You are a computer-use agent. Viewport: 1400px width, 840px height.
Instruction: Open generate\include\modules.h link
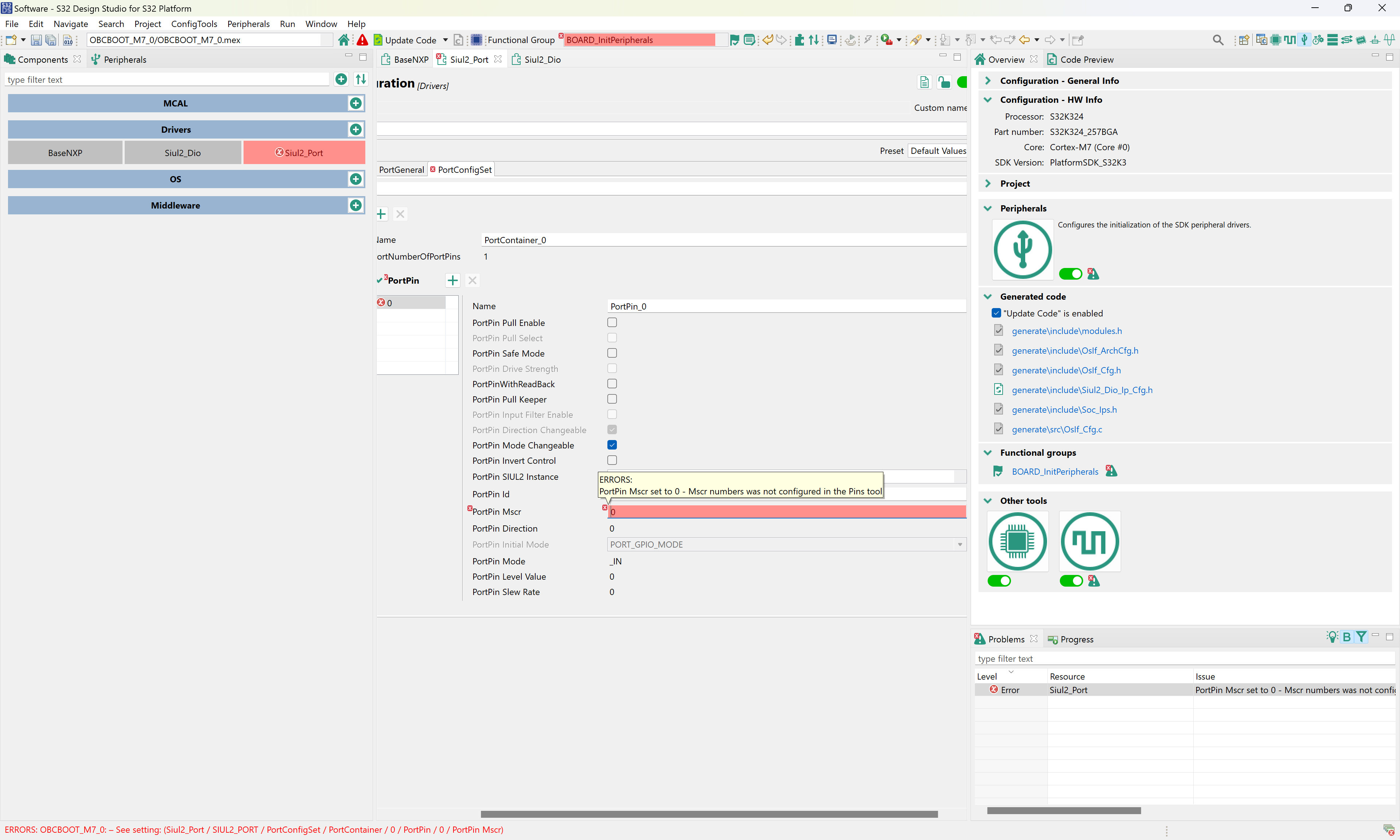point(1066,331)
